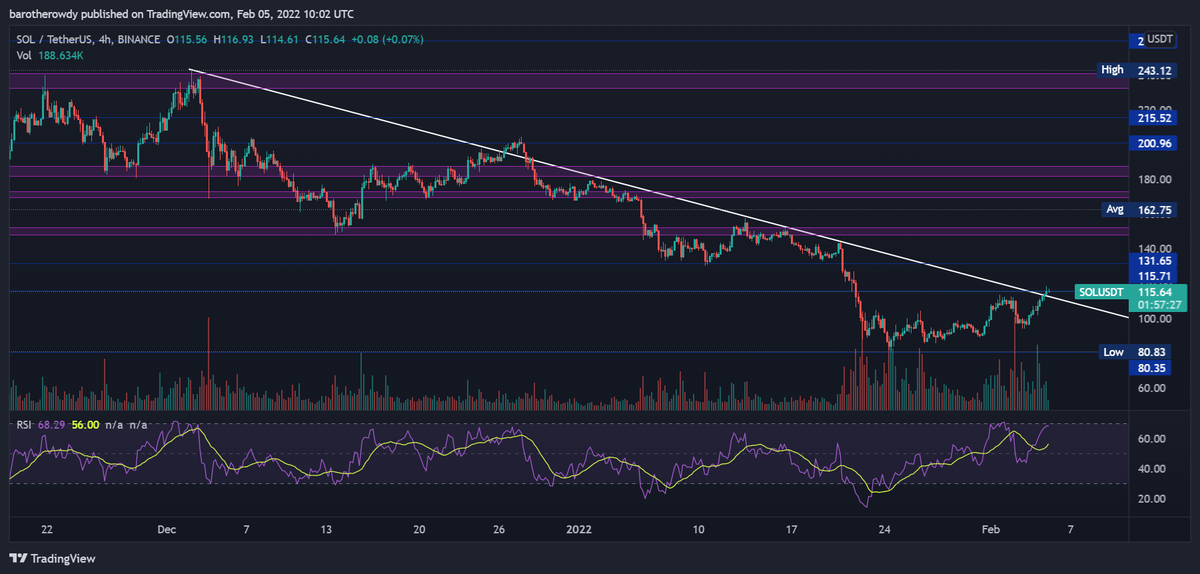This screenshot has height=574, width=1200.
Task: Click the Dec label on the time axis
Action: 168,529
